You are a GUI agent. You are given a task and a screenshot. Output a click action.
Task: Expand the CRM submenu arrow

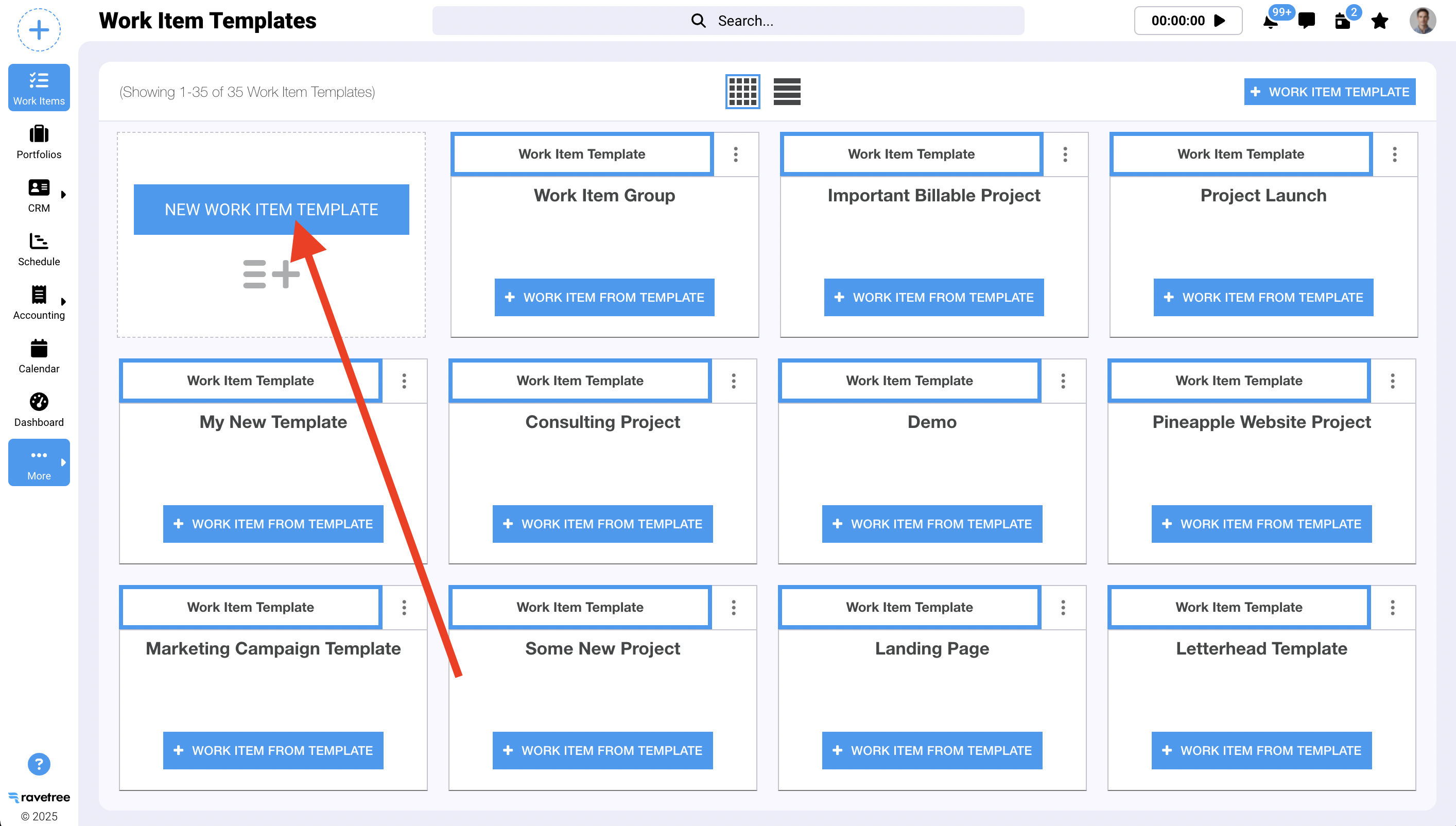63,195
